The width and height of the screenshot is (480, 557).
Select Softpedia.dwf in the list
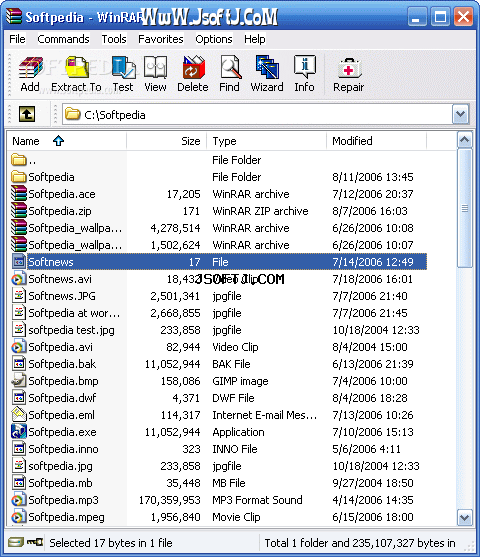click(62, 398)
